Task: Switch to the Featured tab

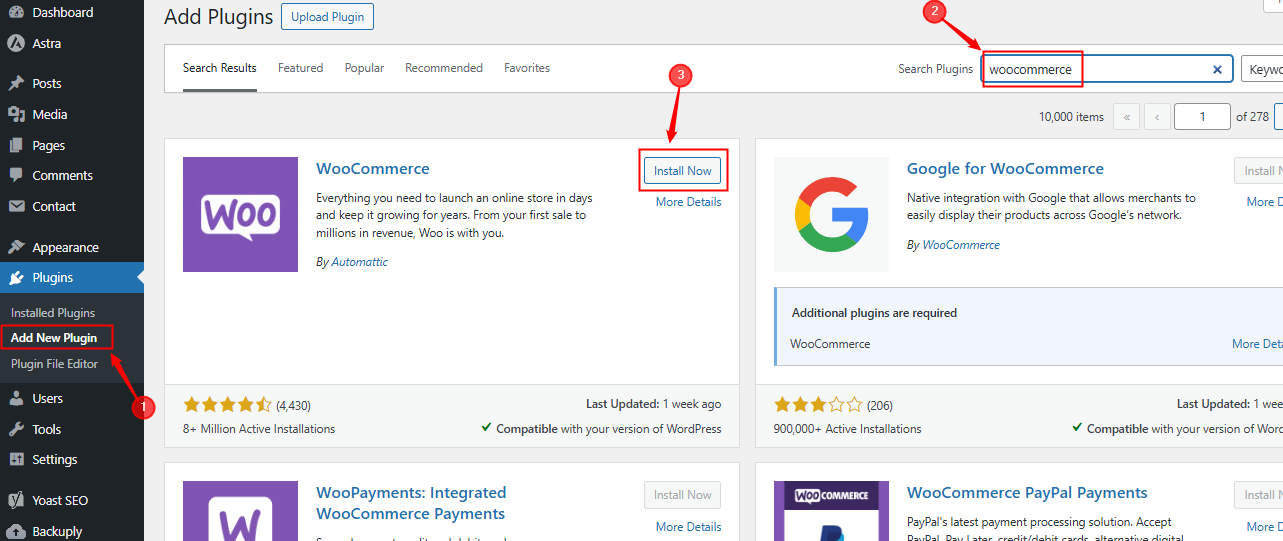Action: point(301,68)
